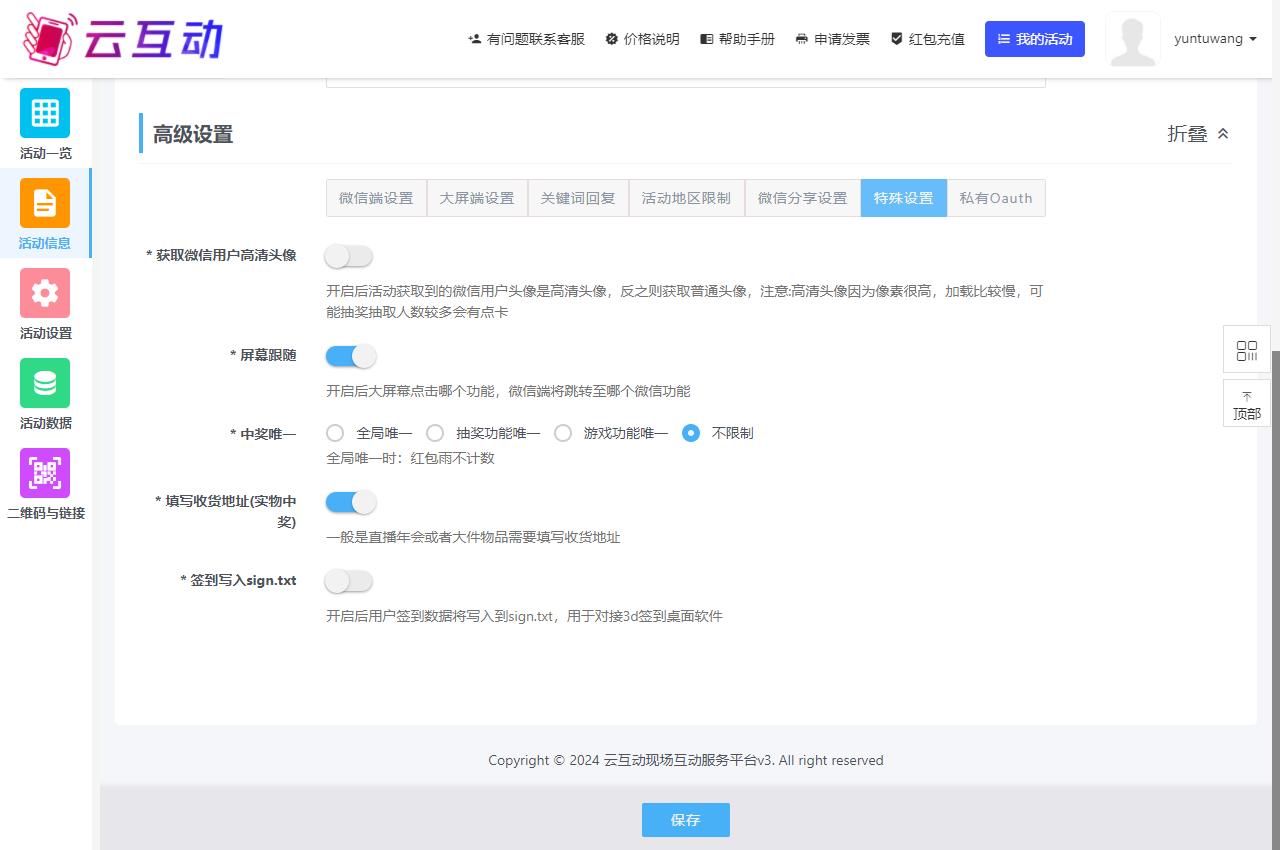Viewport: 1280px width, 850px height.
Task: Click the 活动信息 document icon
Action: point(45,203)
